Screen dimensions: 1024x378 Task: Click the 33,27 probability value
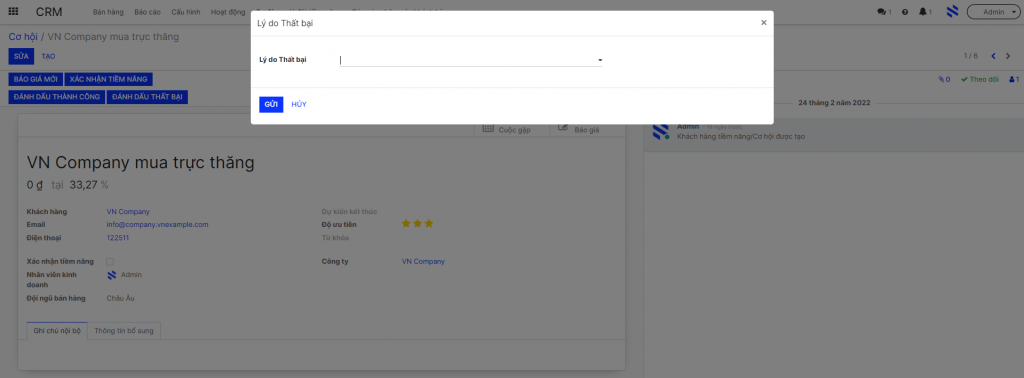84,185
